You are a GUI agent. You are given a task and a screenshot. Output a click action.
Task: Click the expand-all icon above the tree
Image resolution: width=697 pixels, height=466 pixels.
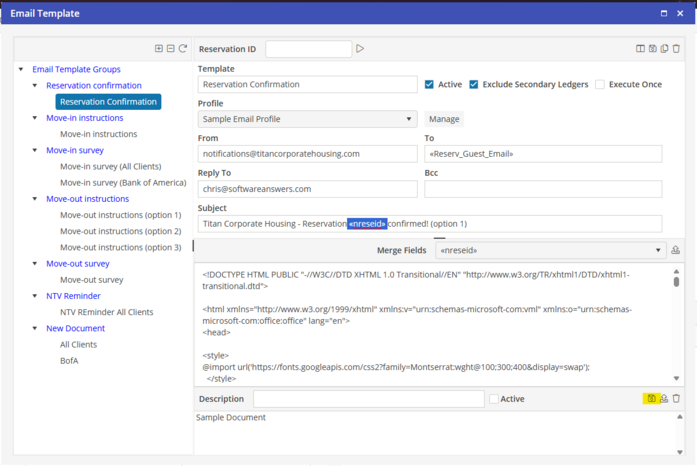pyautogui.click(x=158, y=49)
